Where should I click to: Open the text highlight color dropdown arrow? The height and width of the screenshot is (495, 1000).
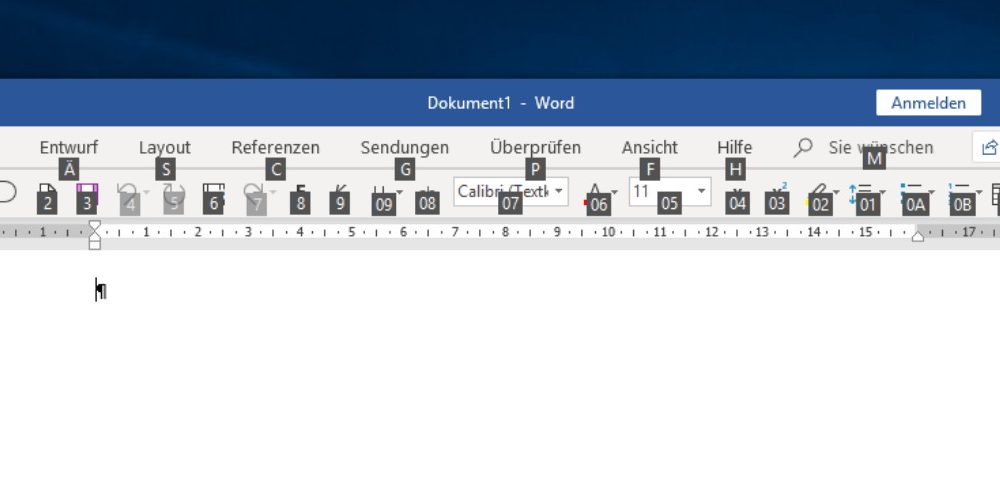click(x=835, y=192)
